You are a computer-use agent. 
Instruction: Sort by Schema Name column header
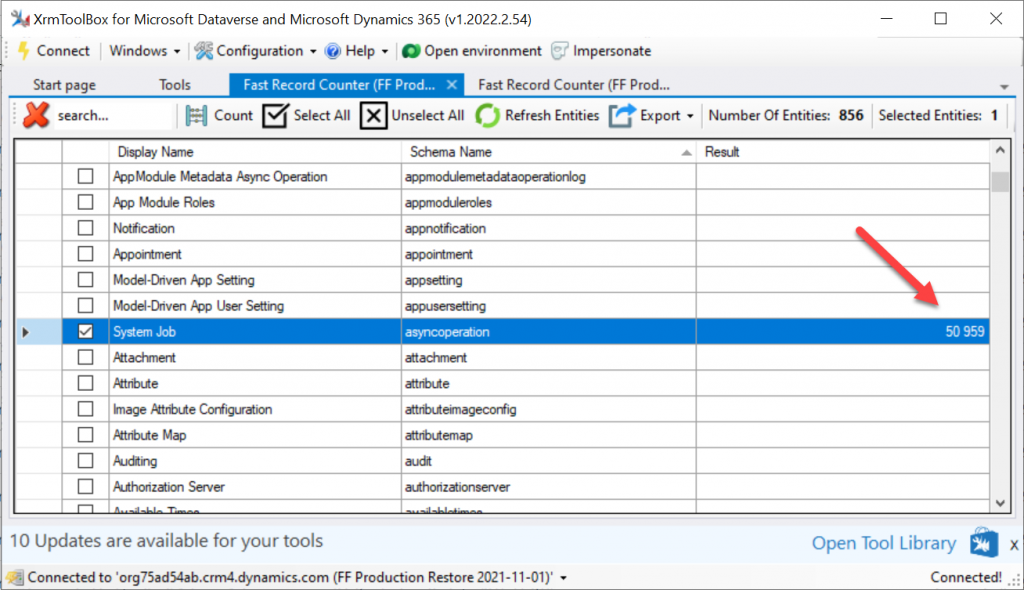coord(549,152)
